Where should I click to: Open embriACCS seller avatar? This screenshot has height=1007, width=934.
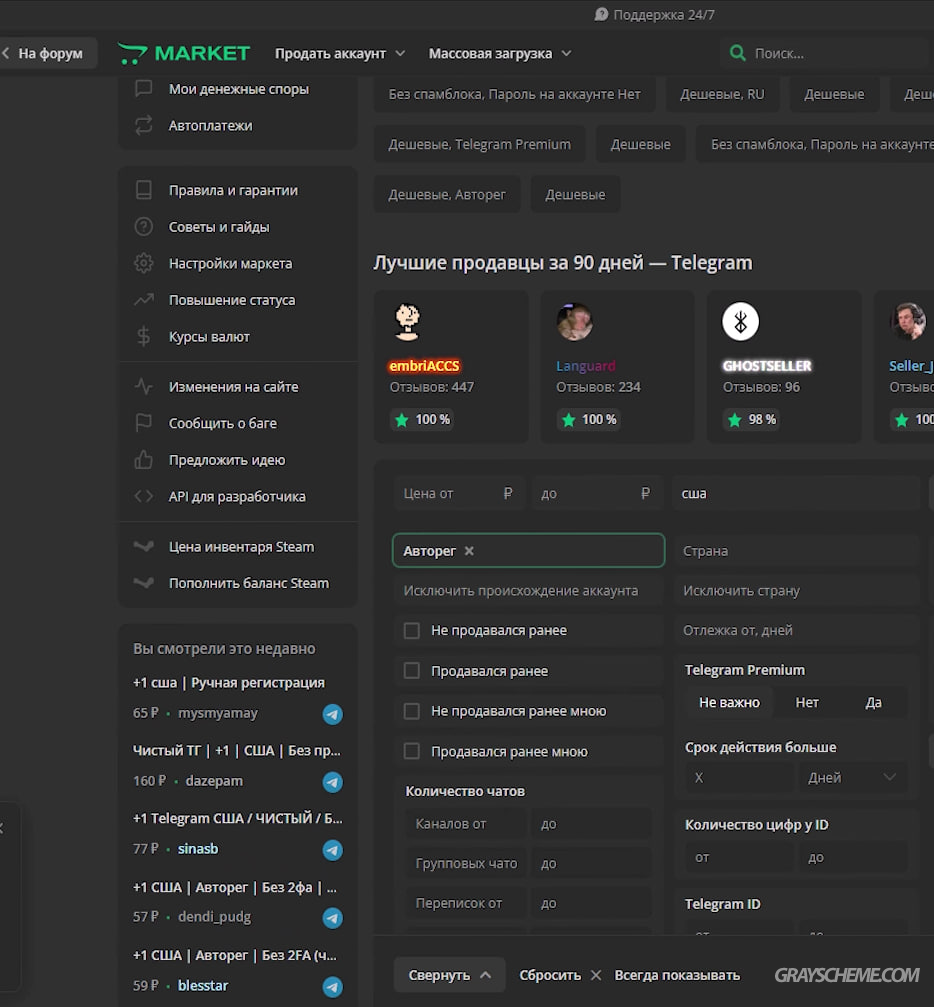click(x=407, y=321)
